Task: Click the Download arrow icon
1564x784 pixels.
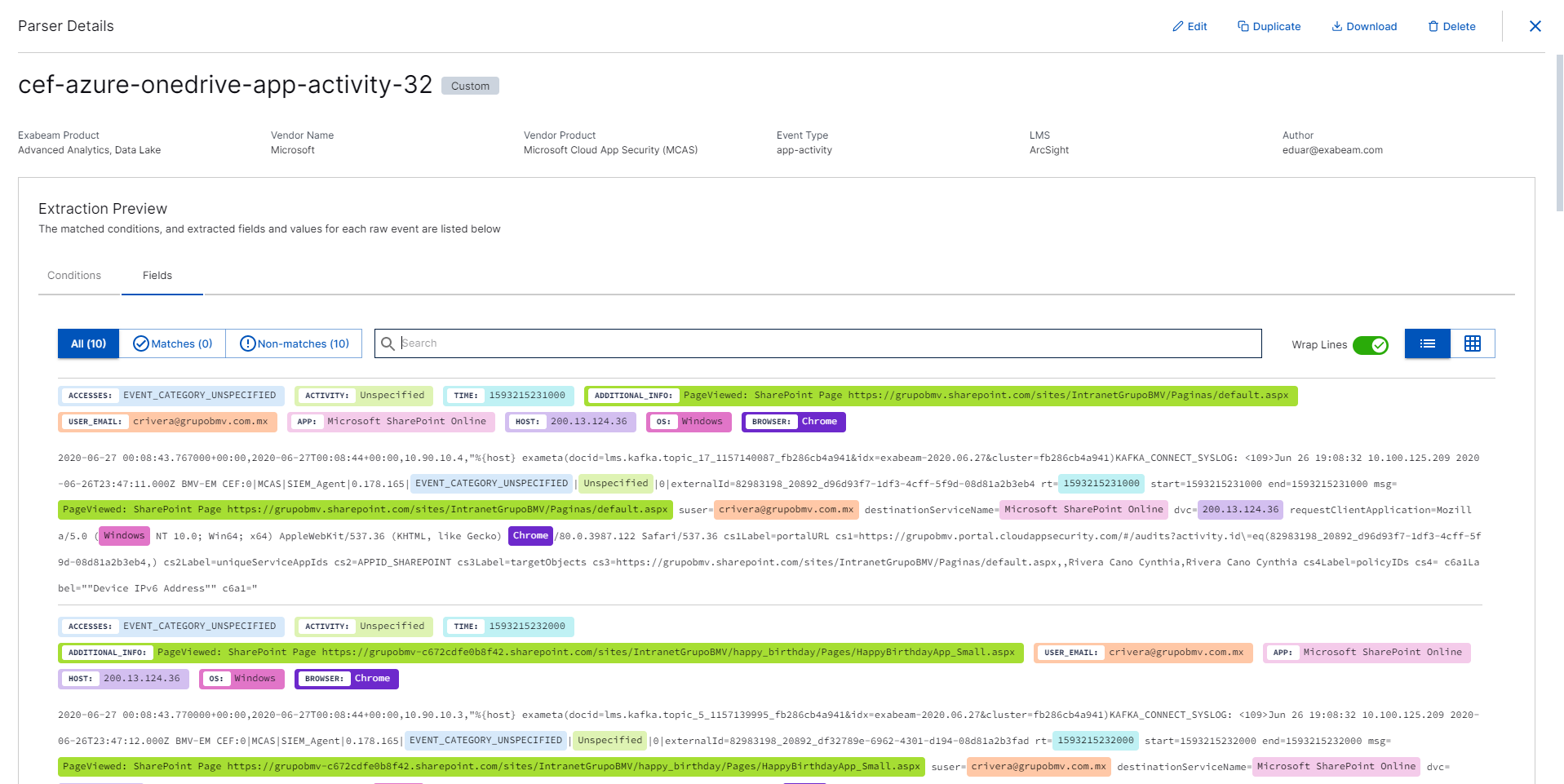Action: coord(1337,26)
